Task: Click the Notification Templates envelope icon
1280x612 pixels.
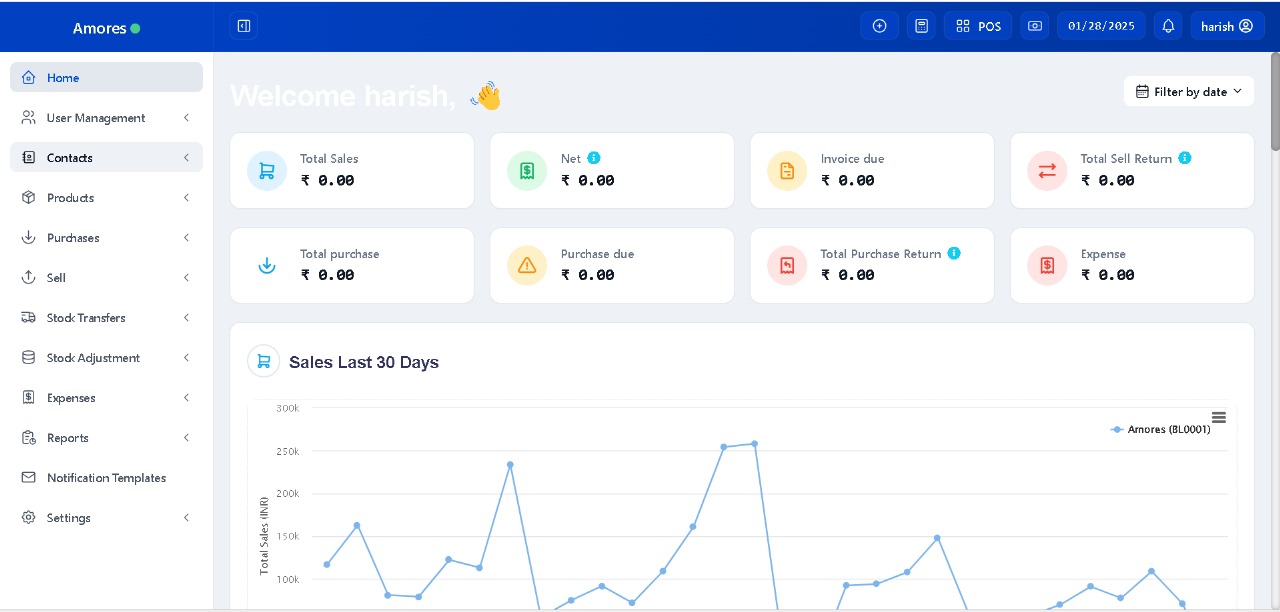Action: pyautogui.click(x=28, y=477)
